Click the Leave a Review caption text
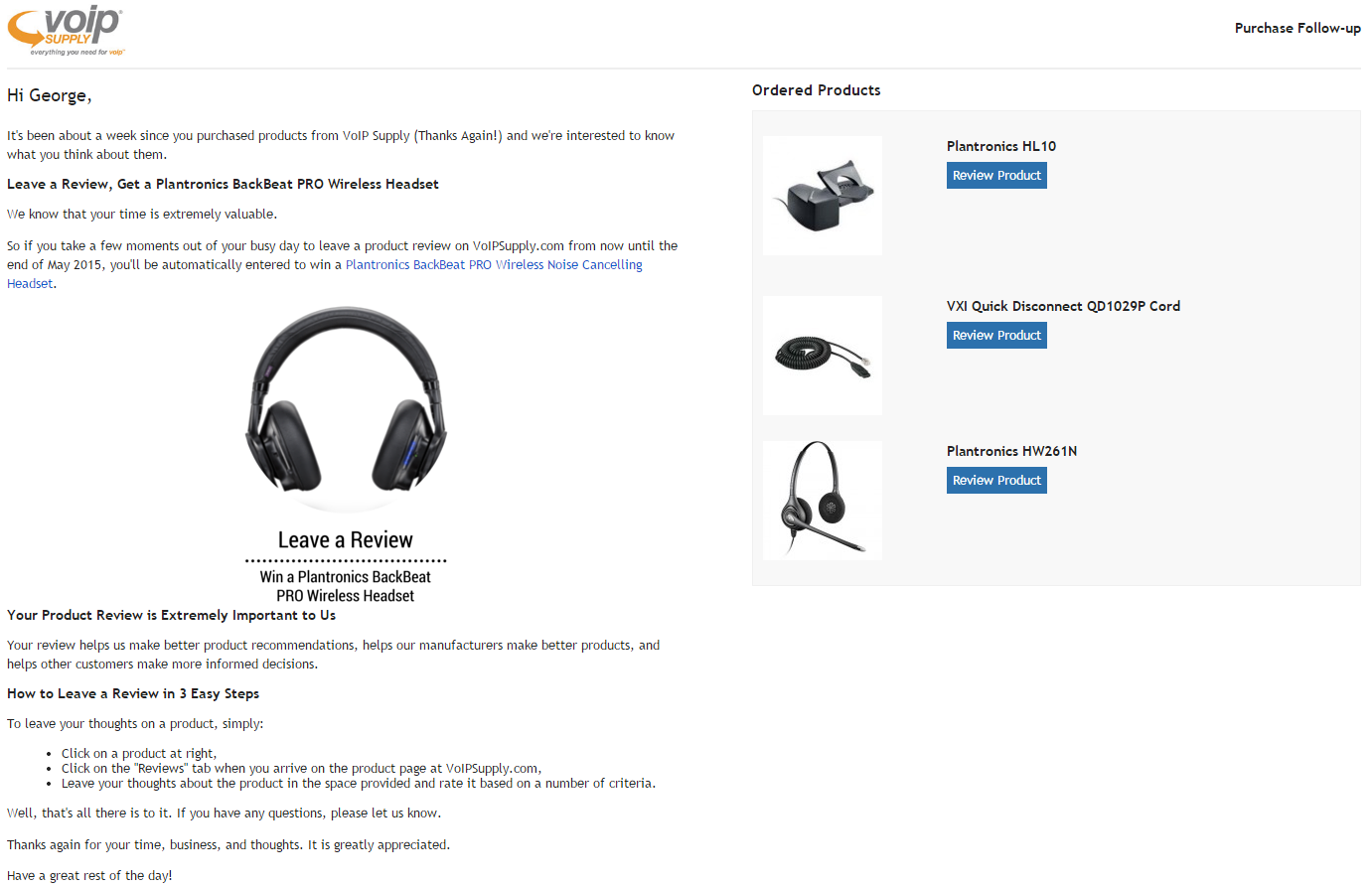 (x=346, y=540)
